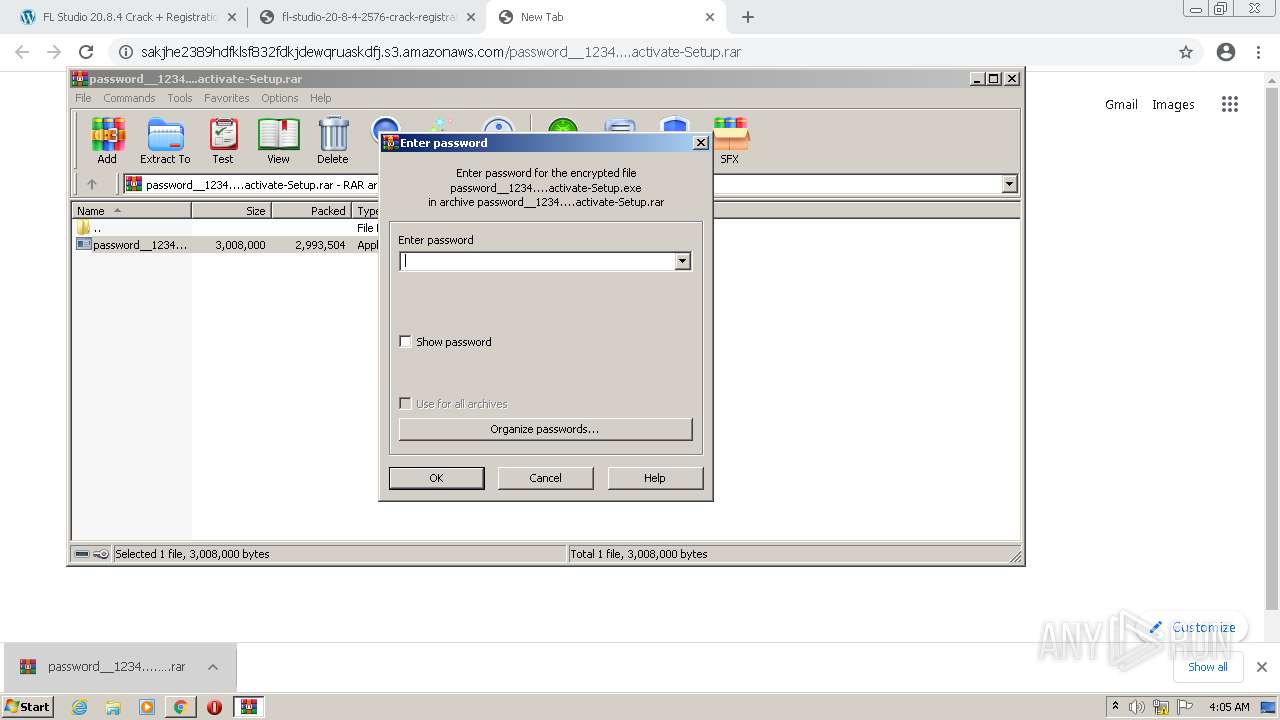Reload the current browser page
The width and height of the screenshot is (1280, 720).
(86, 52)
